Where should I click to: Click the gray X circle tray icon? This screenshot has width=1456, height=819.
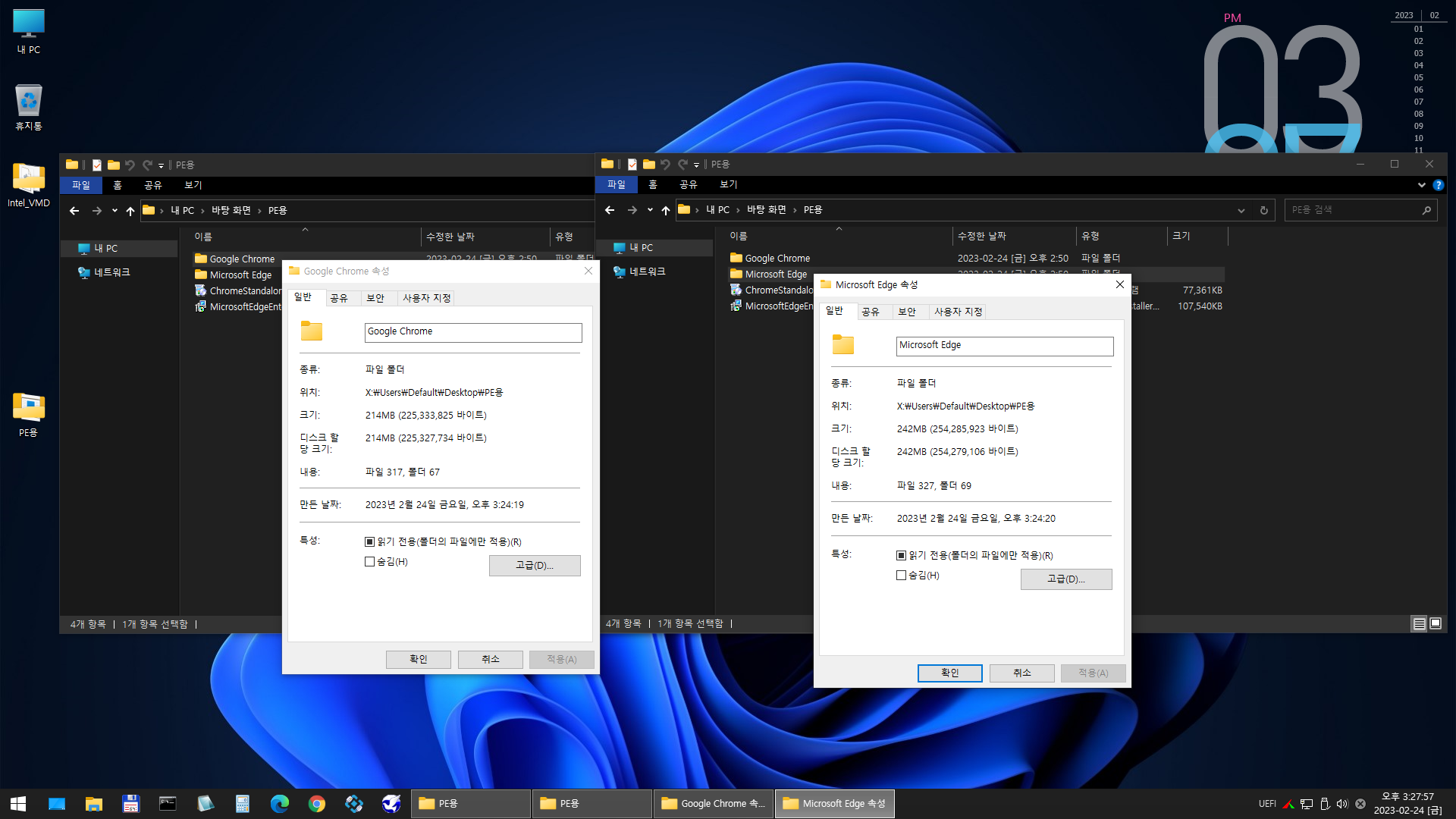pos(1360,804)
